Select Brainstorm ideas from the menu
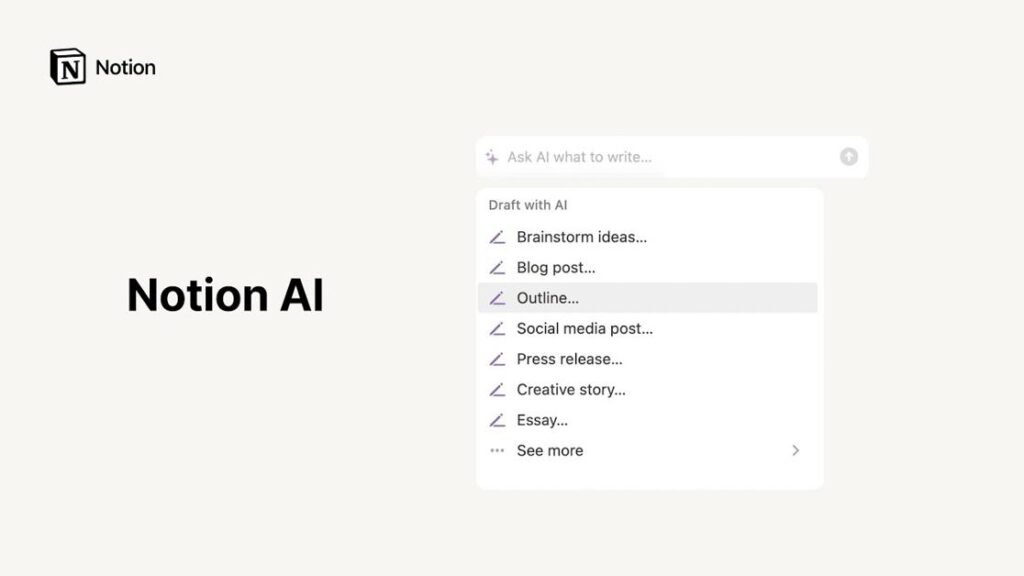 (580, 237)
